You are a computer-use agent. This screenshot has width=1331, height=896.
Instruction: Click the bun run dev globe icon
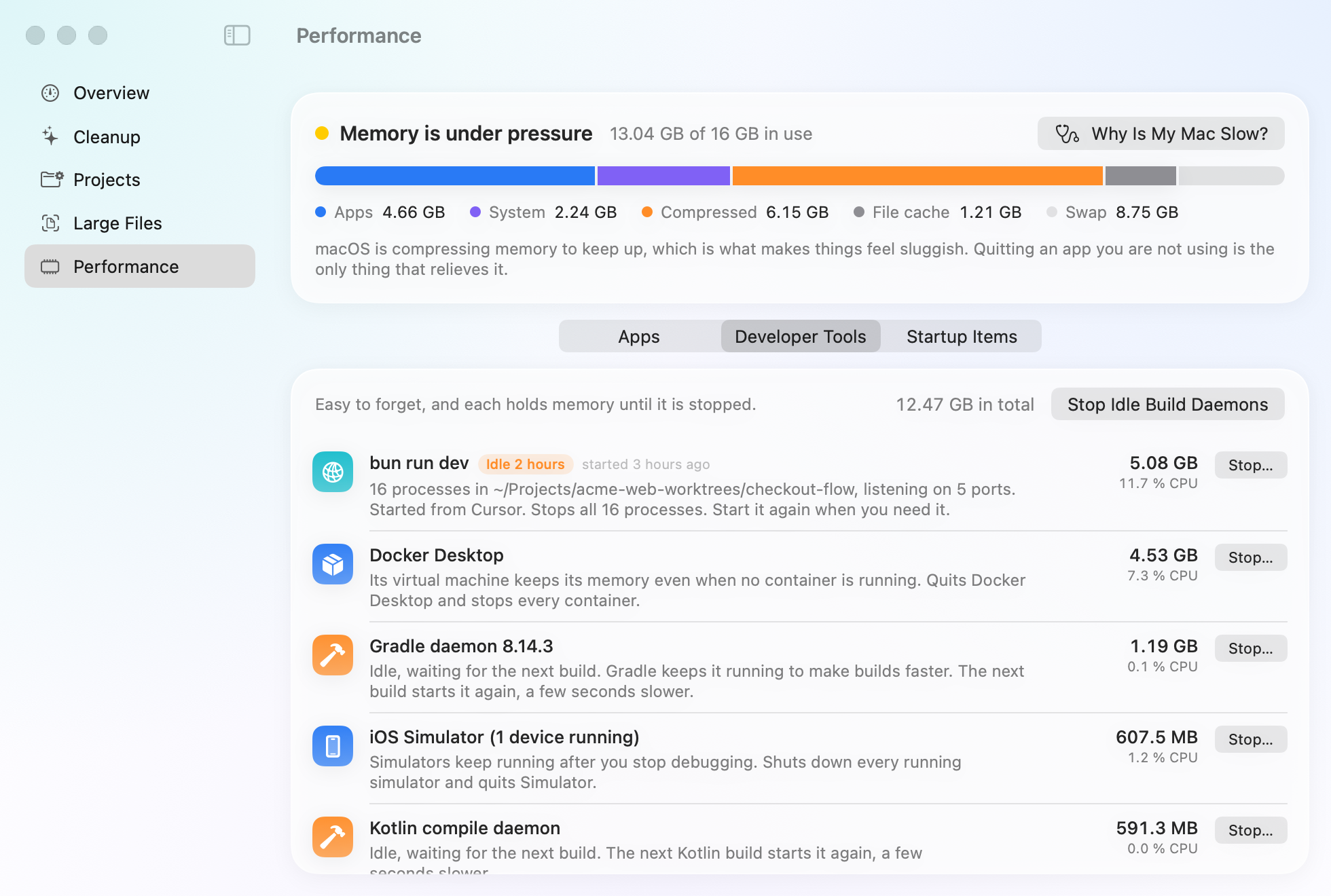point(333,472)
